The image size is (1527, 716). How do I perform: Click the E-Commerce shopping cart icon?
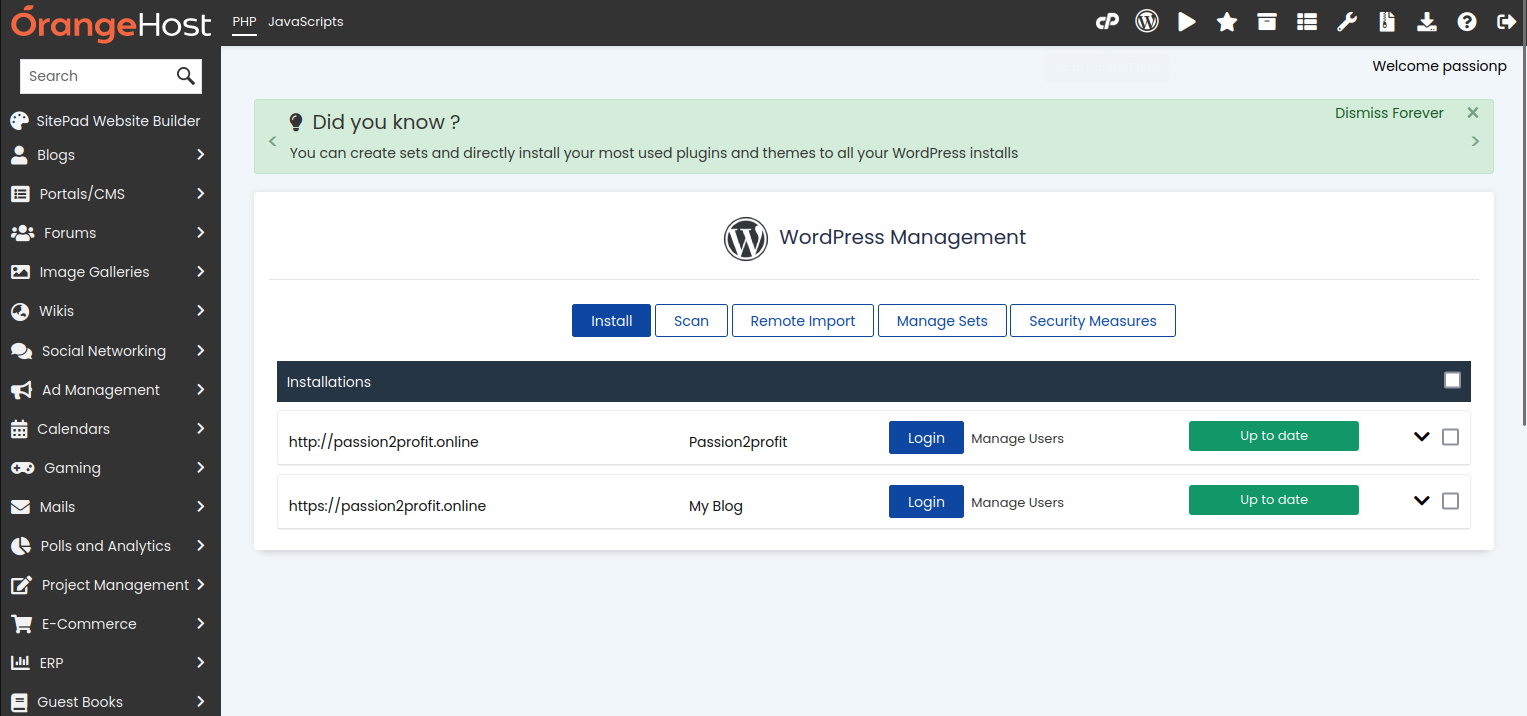coord(21,624)
